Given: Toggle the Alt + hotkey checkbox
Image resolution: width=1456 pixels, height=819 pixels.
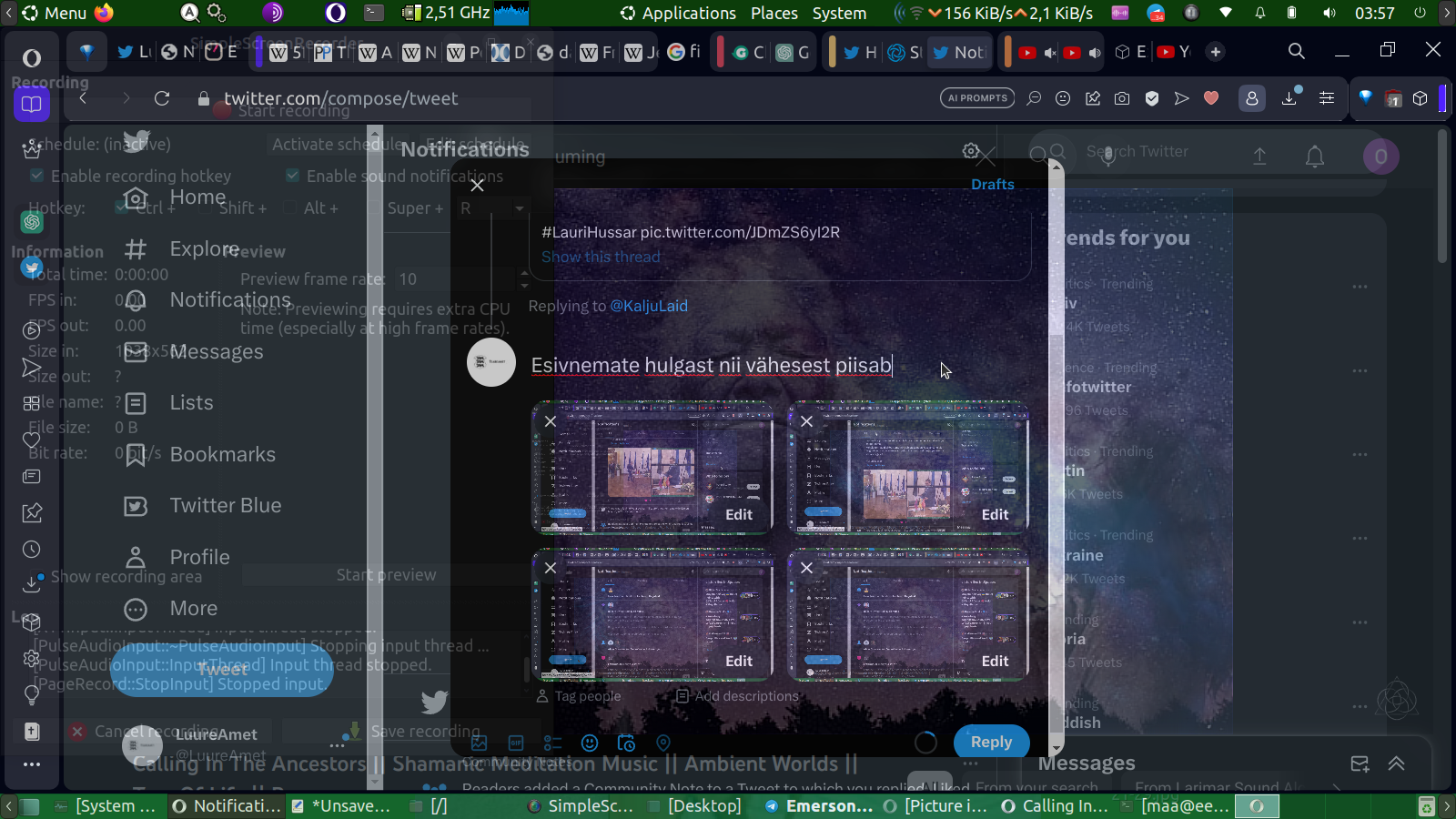Looking at the screenshot, I should coord(290,207).
